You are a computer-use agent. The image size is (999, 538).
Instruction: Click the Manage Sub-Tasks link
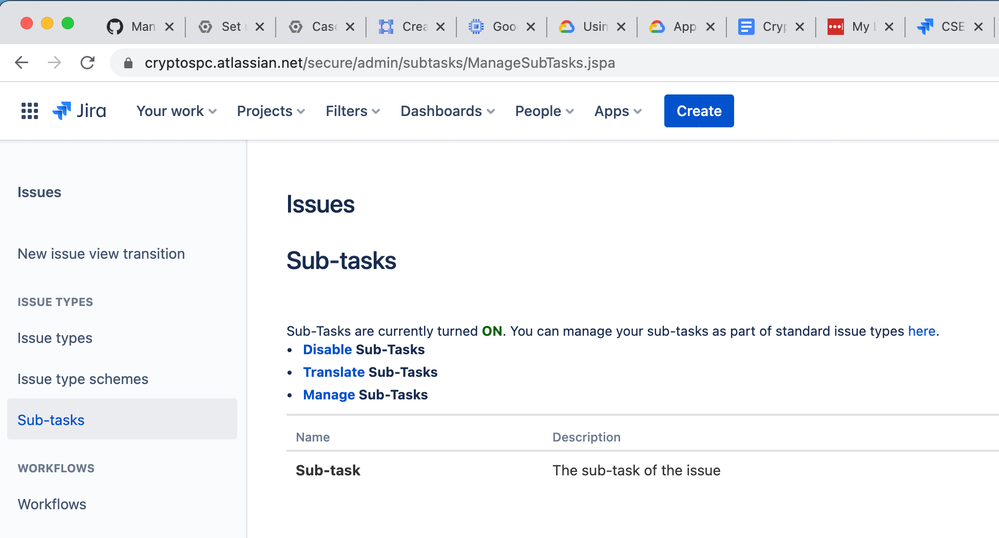click(x=329, y=395)
